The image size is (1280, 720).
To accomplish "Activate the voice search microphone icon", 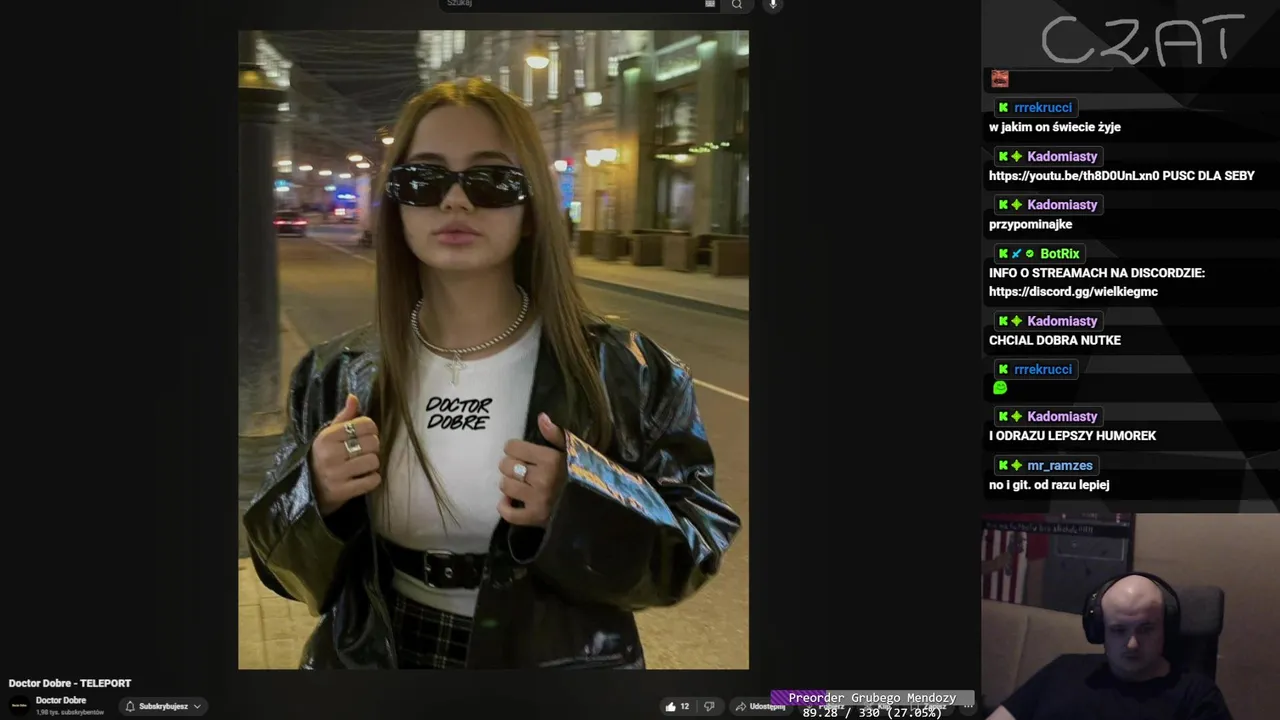I will 772,4.
